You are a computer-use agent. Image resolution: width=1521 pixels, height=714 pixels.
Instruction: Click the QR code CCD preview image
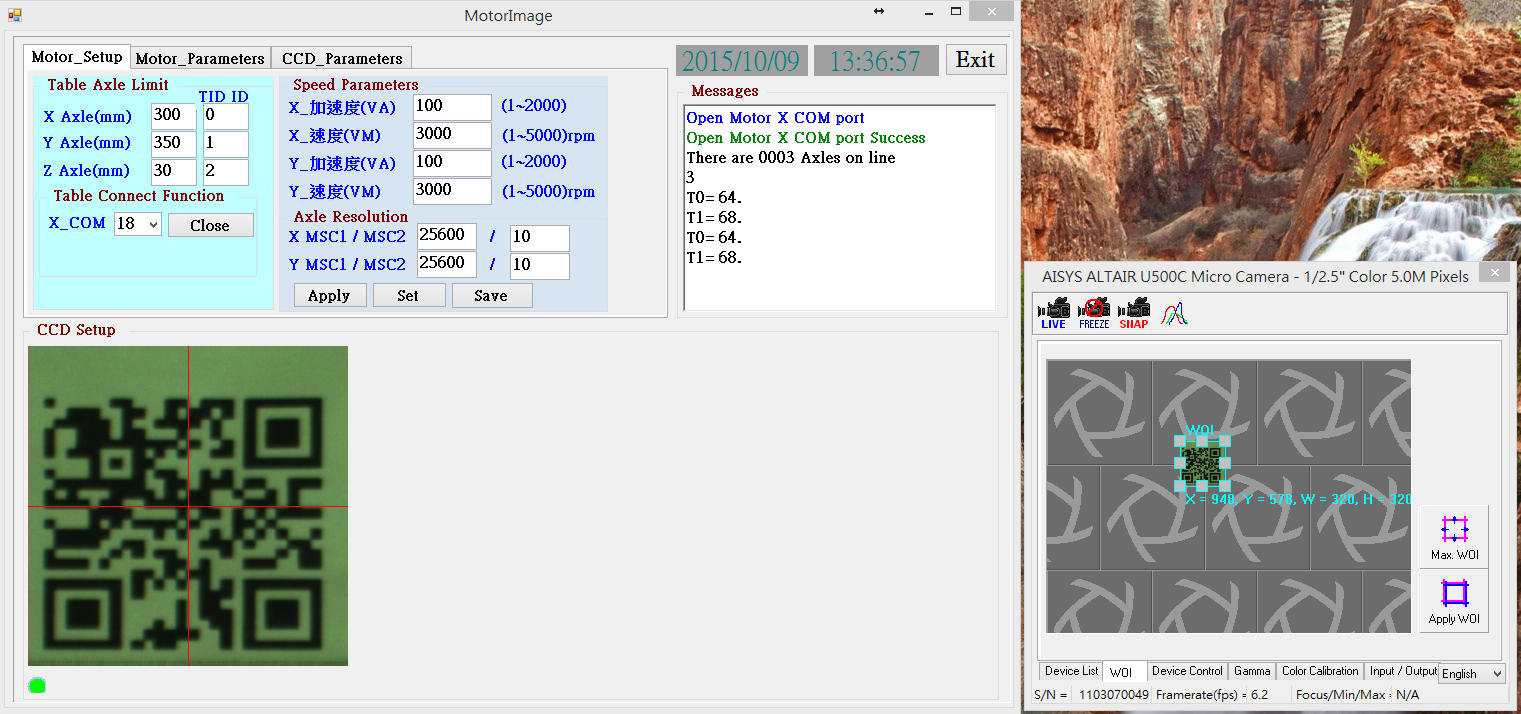tap(188, 506)
